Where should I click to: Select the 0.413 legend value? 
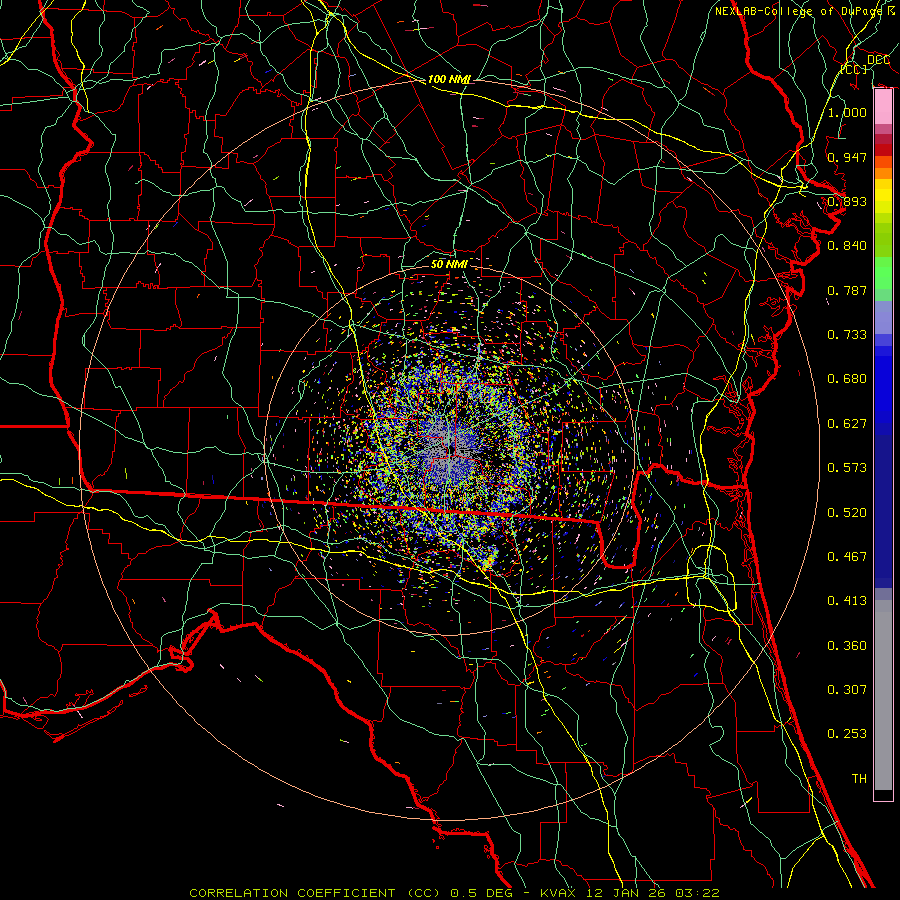(x=847, y=601)
